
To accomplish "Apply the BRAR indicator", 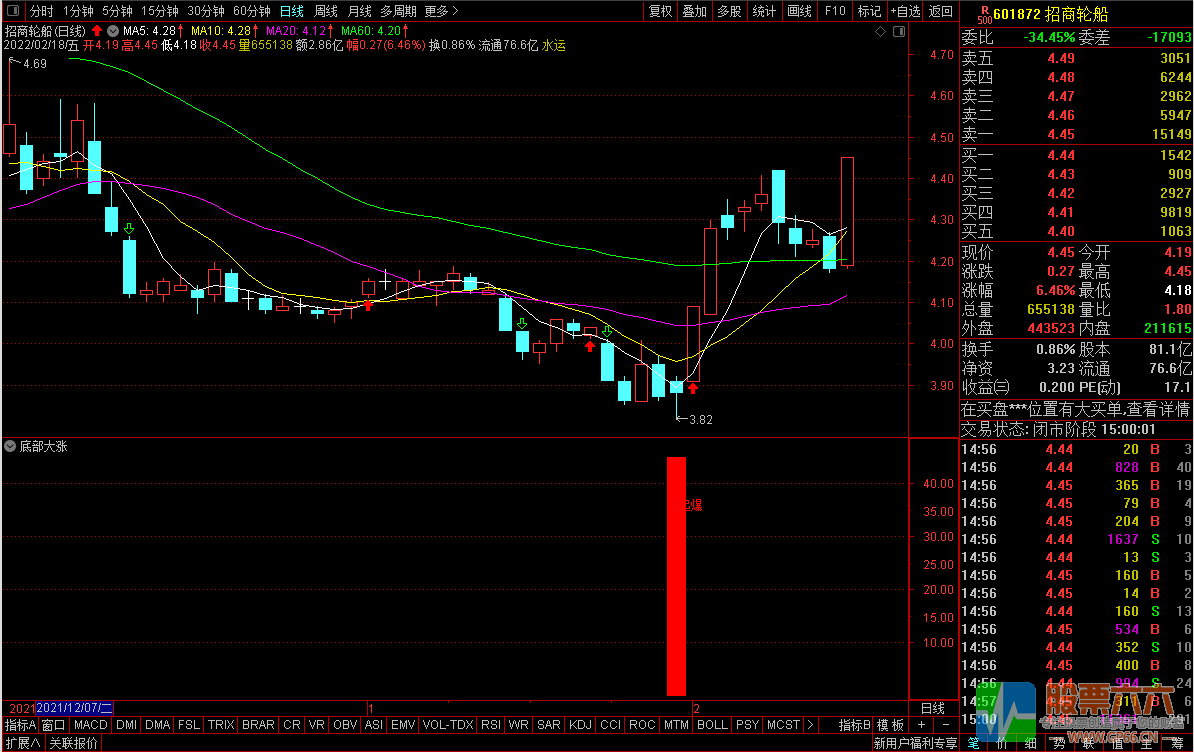I will click(x=258, y=725).
